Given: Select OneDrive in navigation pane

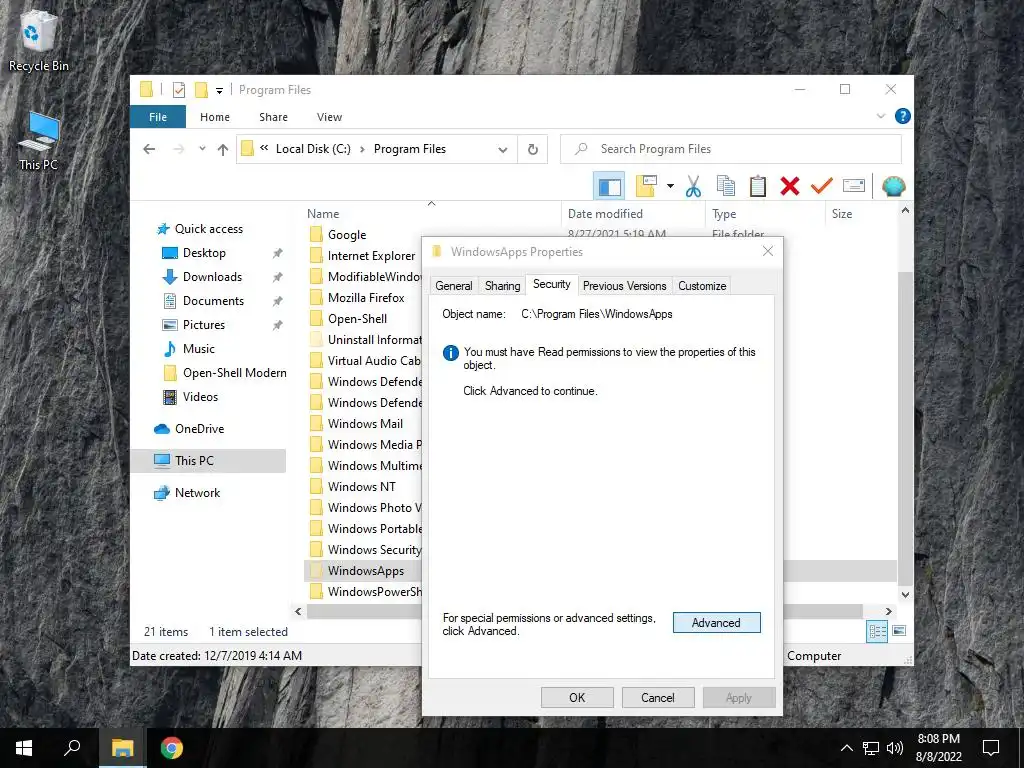Looking at the screenshot, I should 199,429.
